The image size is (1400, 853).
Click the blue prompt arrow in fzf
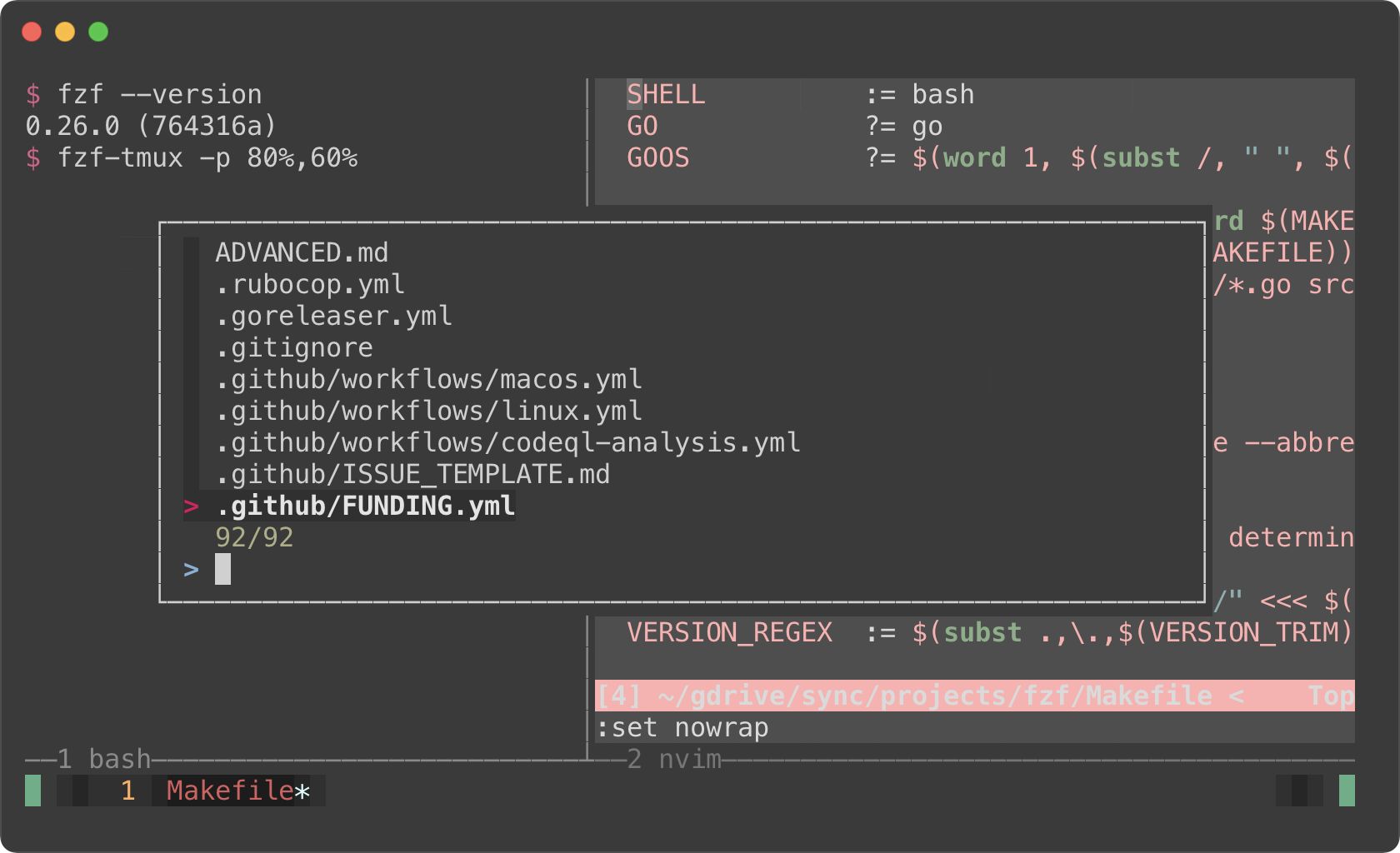click(x=191, y=569)
